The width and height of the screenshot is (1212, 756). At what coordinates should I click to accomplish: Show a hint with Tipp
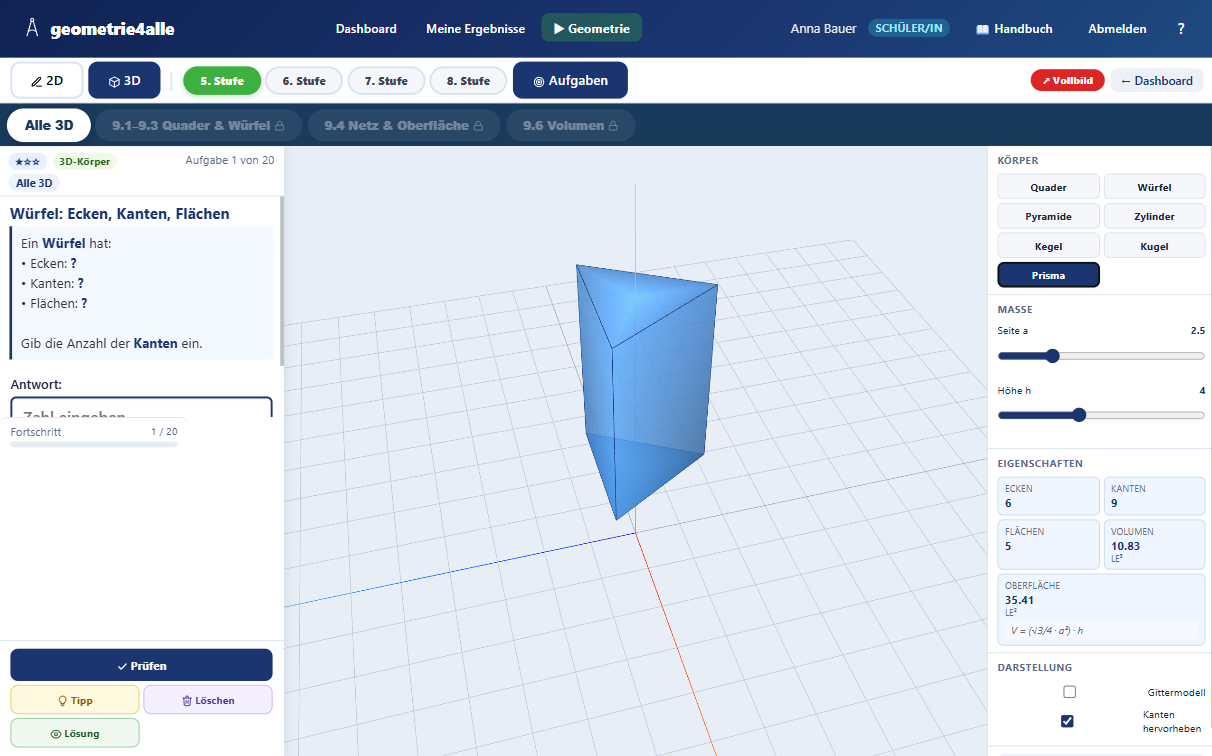click(75, 700)
